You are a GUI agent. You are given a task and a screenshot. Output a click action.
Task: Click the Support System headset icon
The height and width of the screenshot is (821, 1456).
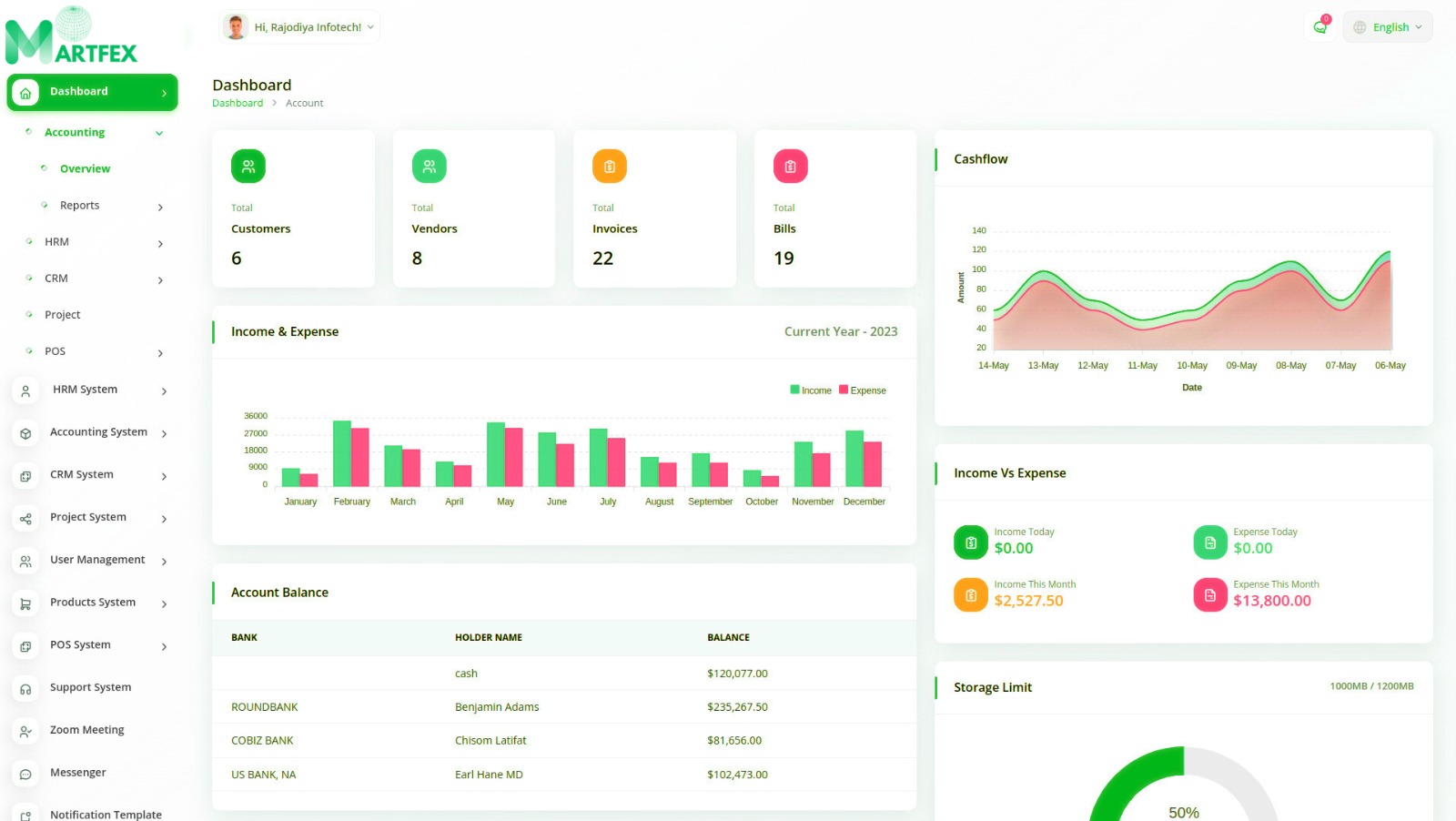[25, 689]
